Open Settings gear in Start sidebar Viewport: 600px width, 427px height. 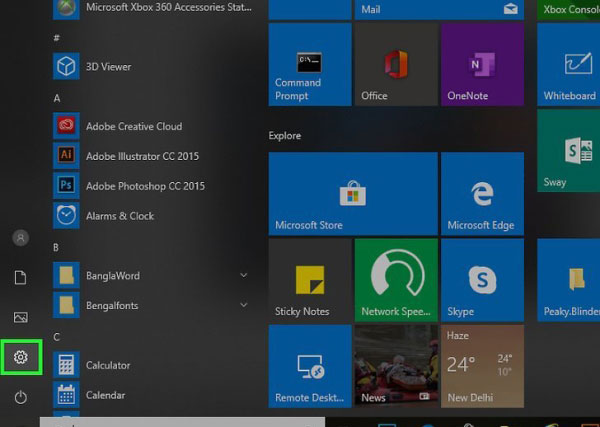pyautogui.click(x=21, y=357)
